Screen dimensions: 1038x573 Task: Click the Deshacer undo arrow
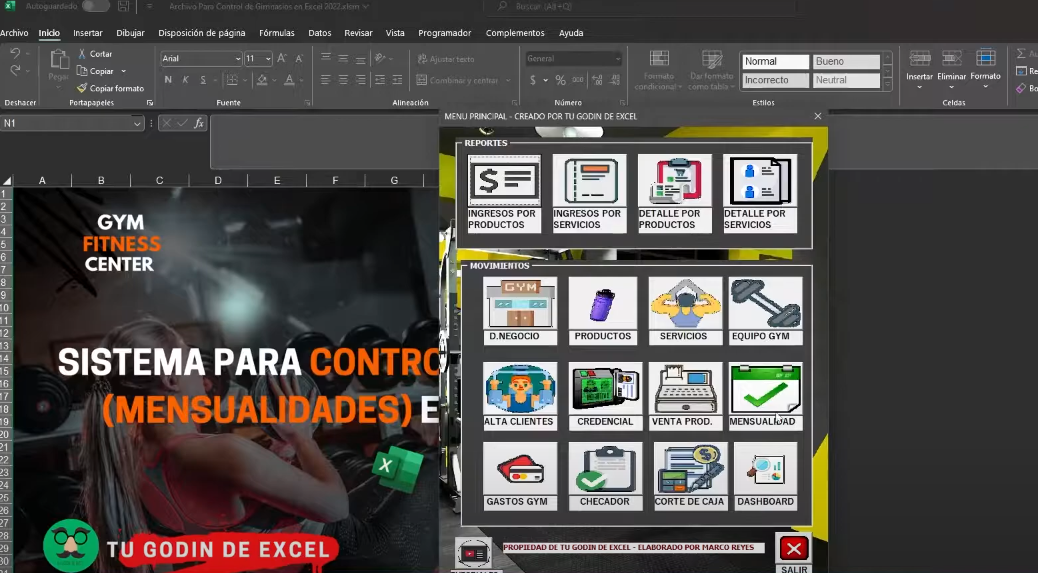pos(15,54)
